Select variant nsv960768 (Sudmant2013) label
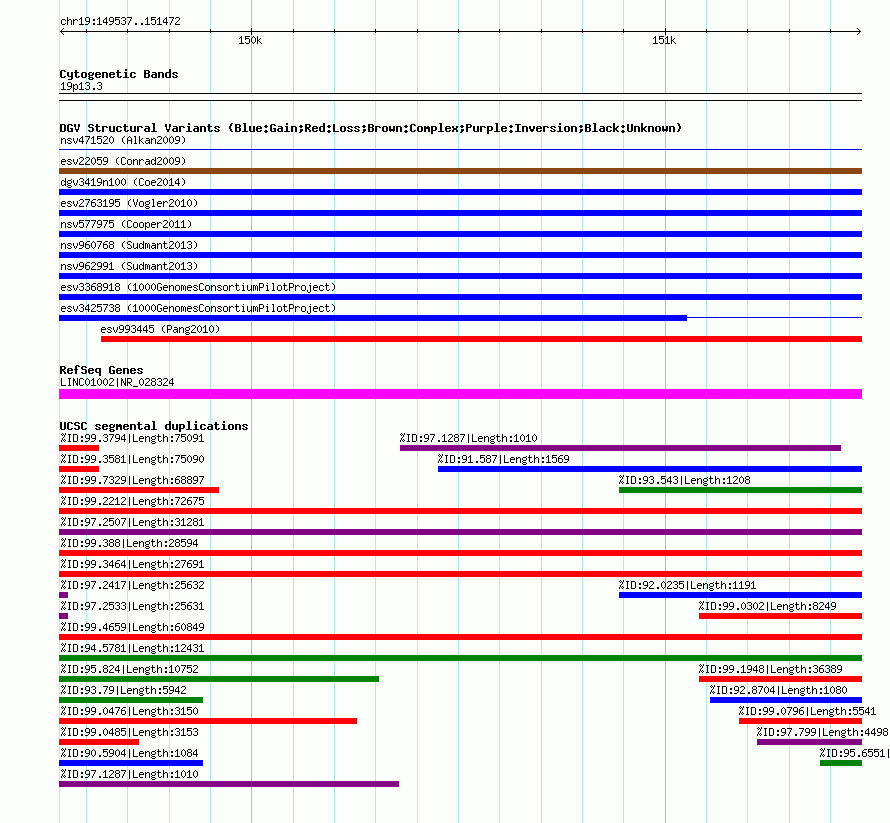890x823 pixels. point(129,245)
